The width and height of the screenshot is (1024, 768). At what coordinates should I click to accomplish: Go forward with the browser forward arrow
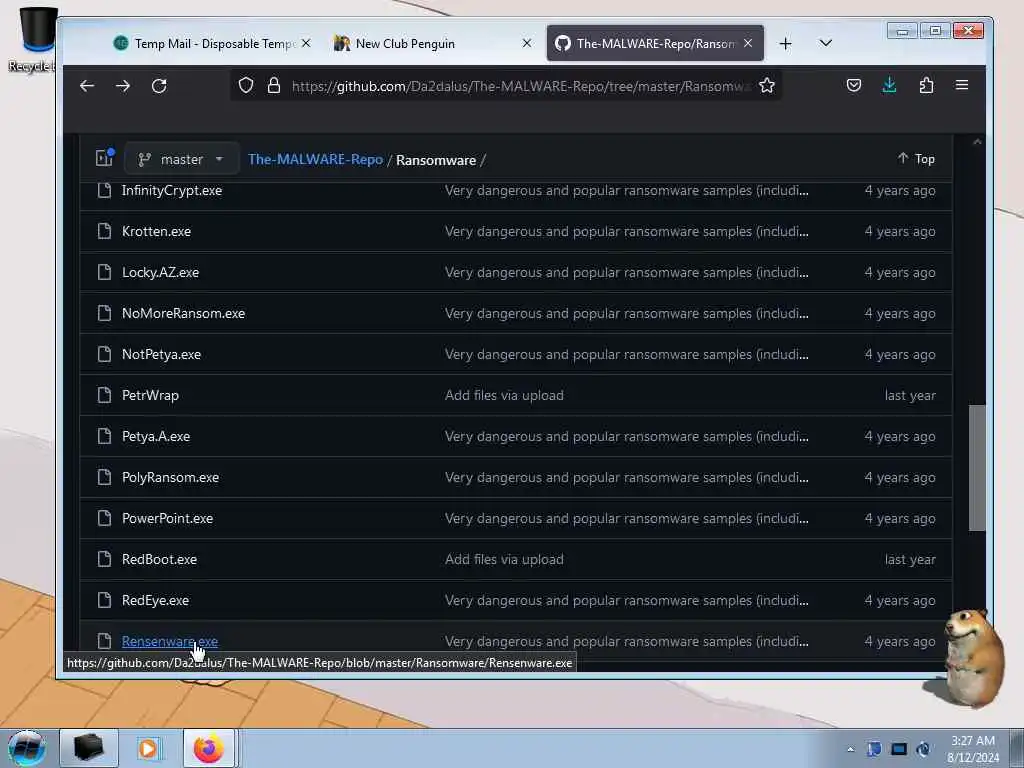123,86
